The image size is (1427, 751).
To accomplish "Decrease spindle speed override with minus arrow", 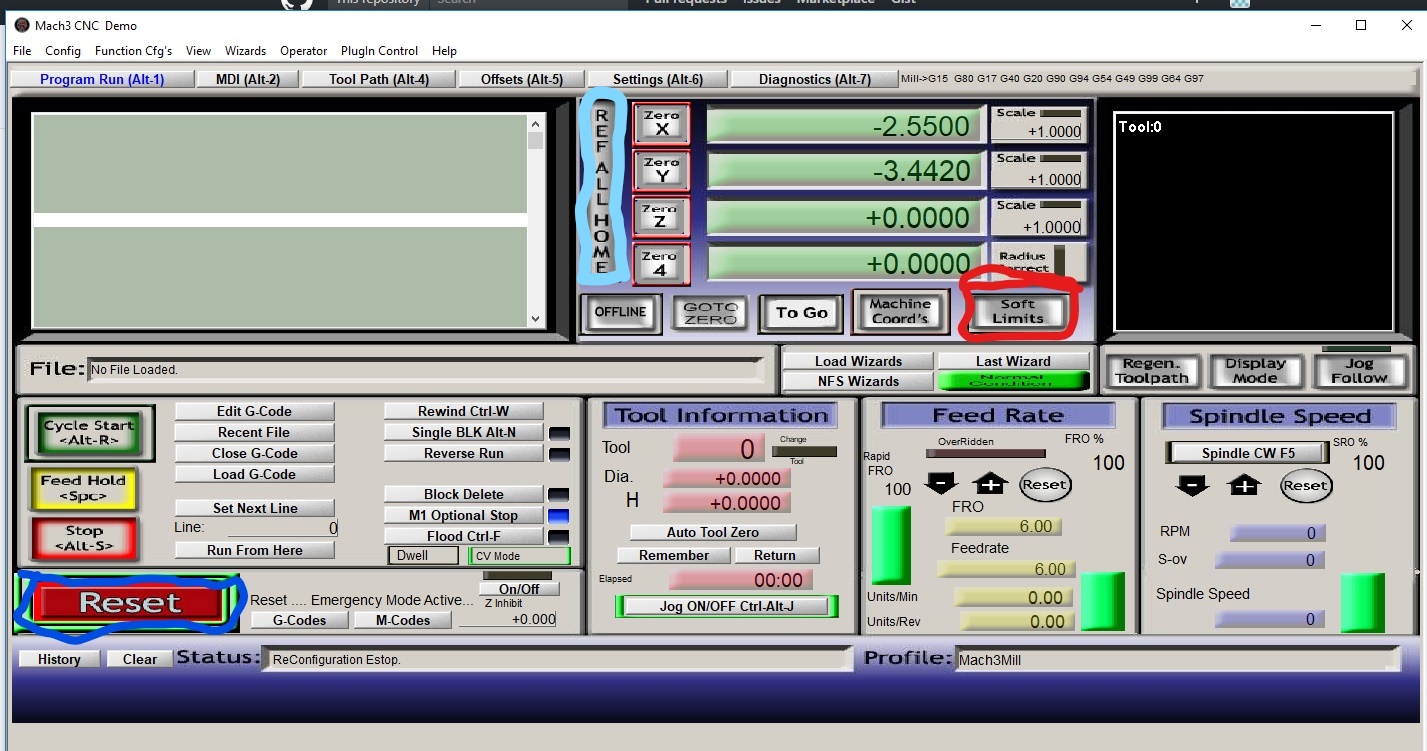I will pyautogui.click(x=1193, y=486).
